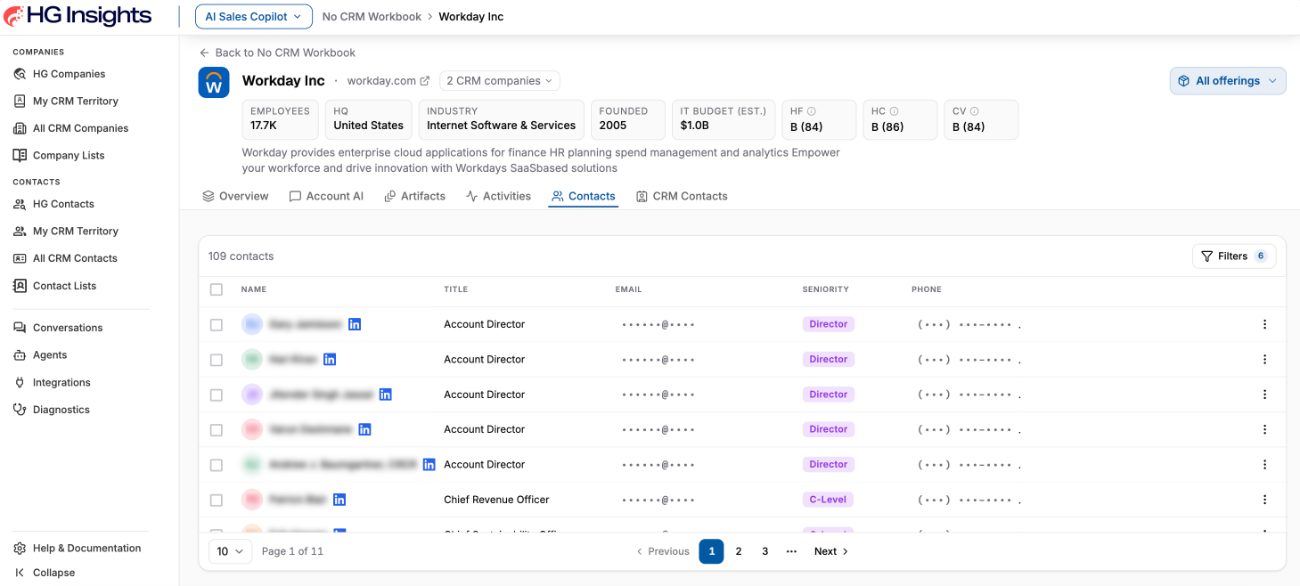The width and height of the screenshot is (1300, 586).
Task: Show HF score info tooltip icon
Action: (811, 111)
